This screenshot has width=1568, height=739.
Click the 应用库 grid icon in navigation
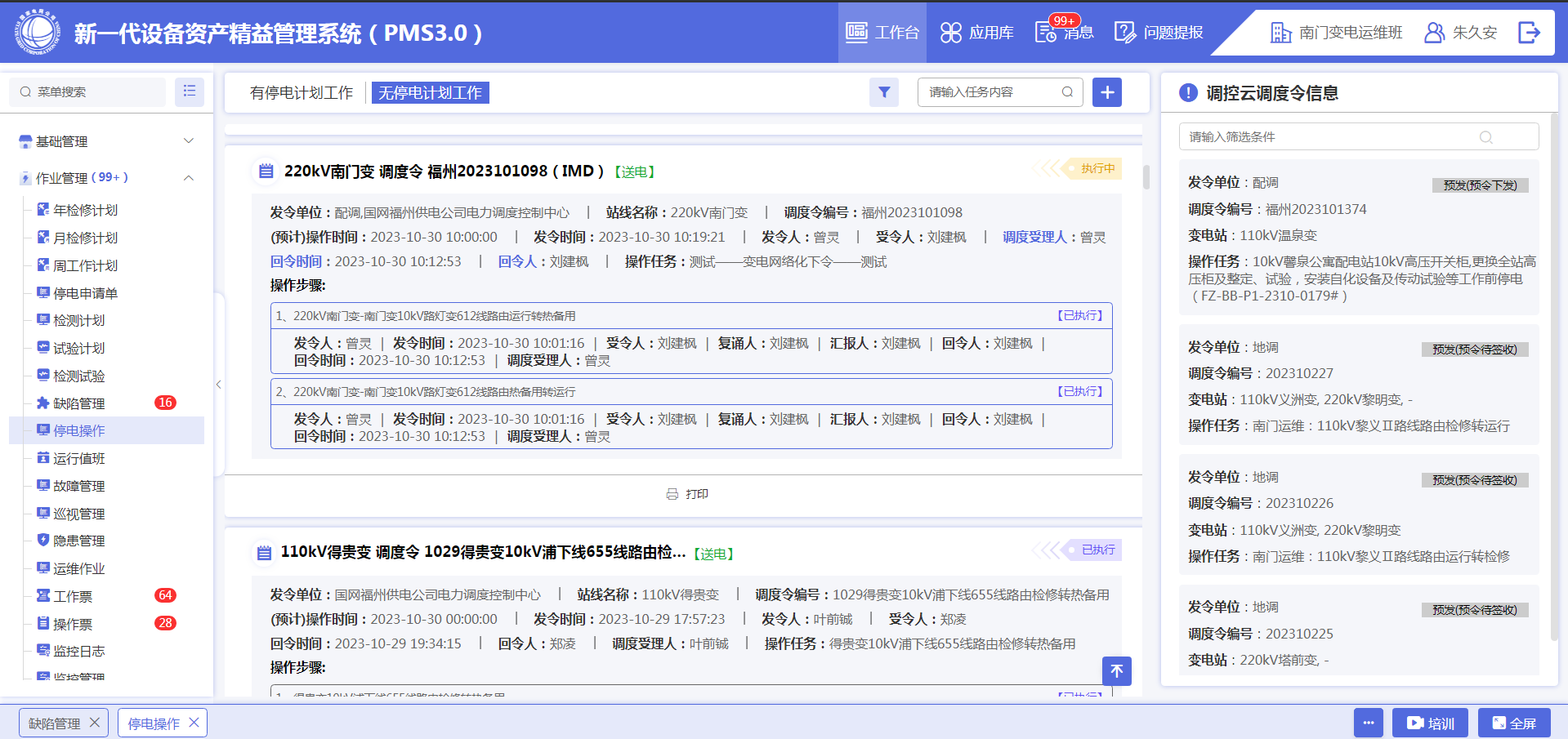(950, 33)
